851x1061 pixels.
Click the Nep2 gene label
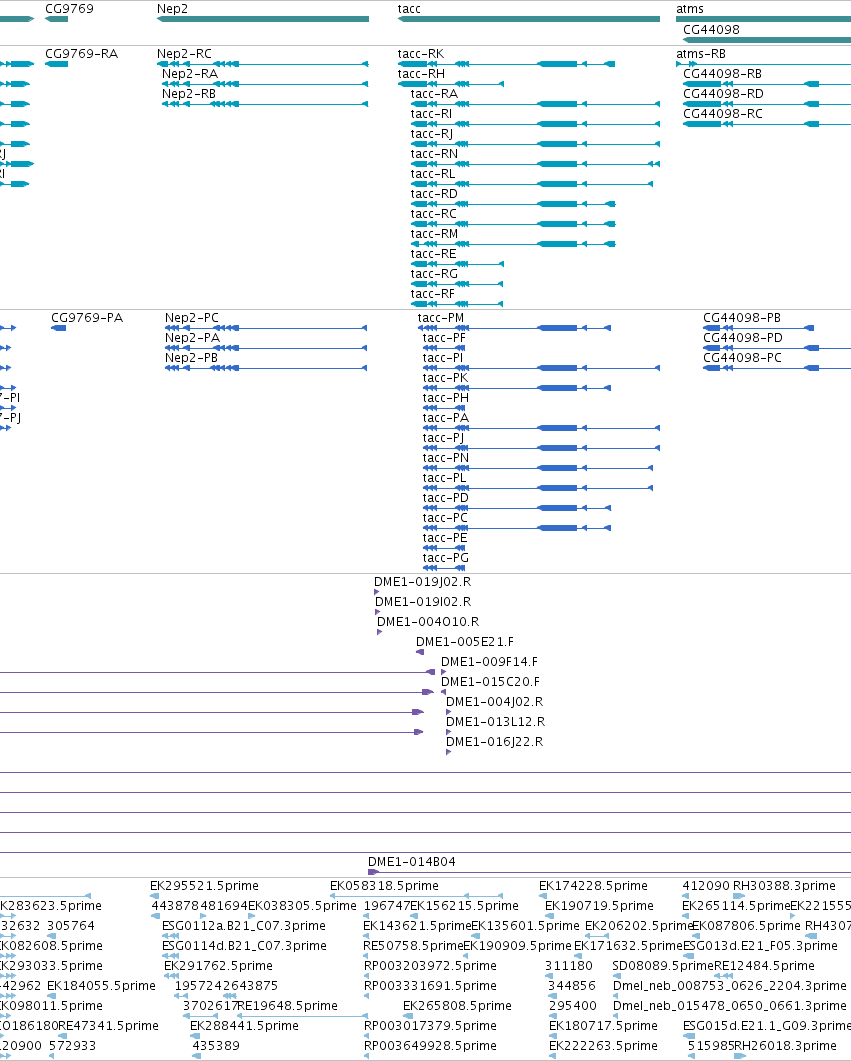click(172, 9)
